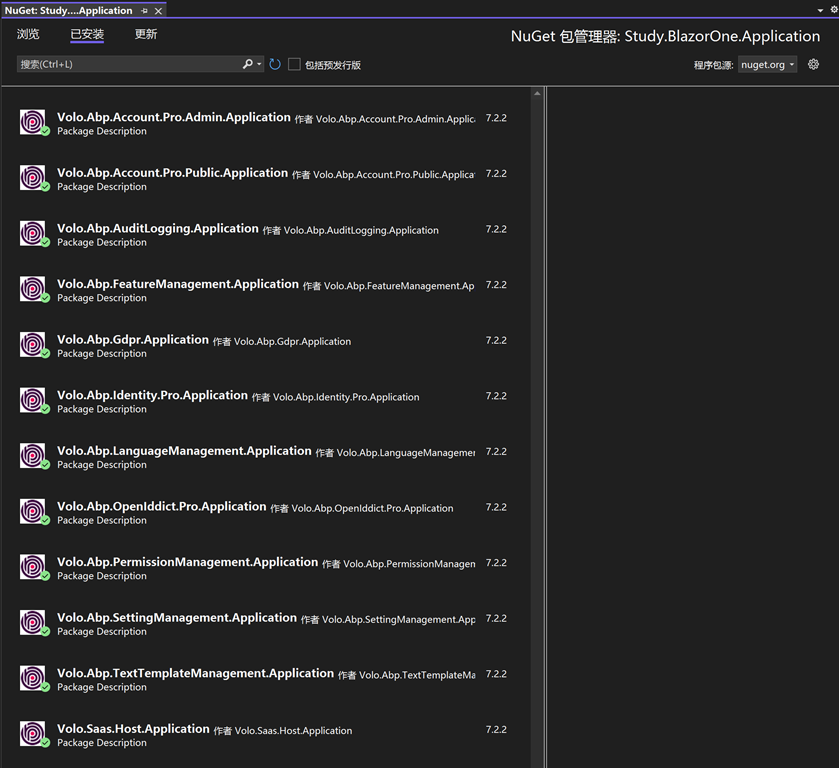Select Volo.Abp.Gdpr.Application package name
The width and height of the screenshot is (839, 768).
click(133, 340)
